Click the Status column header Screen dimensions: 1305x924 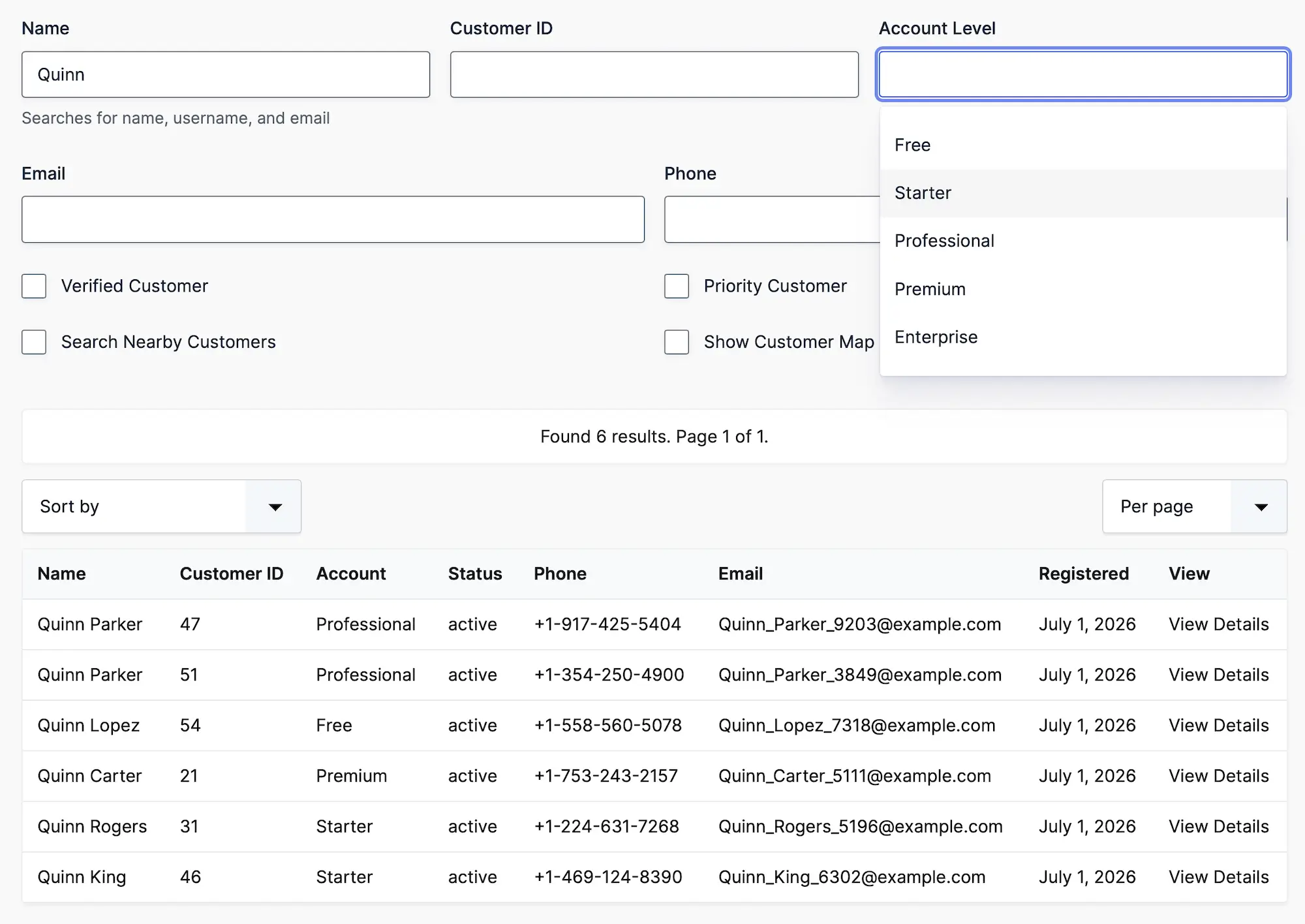475,574
